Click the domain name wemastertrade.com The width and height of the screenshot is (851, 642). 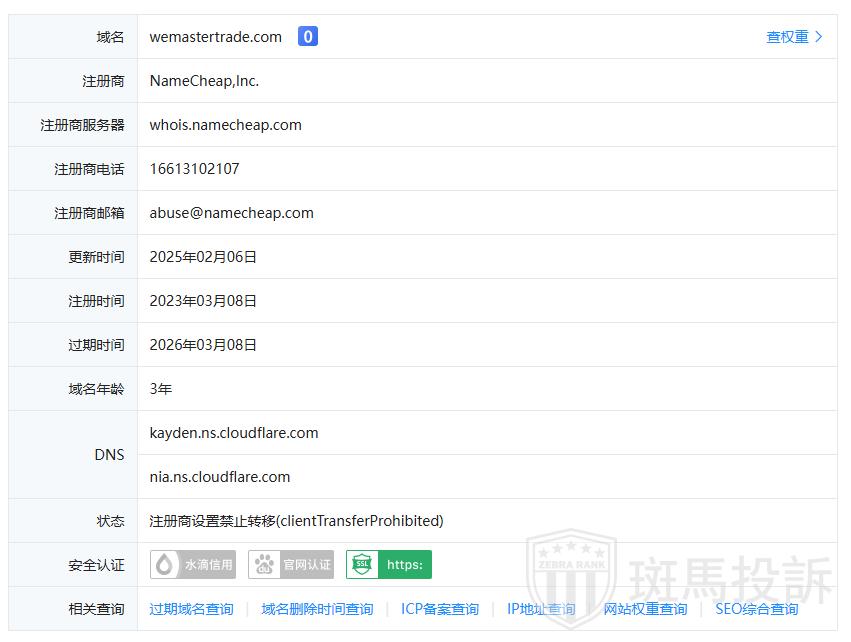click(x=216, y=37)
